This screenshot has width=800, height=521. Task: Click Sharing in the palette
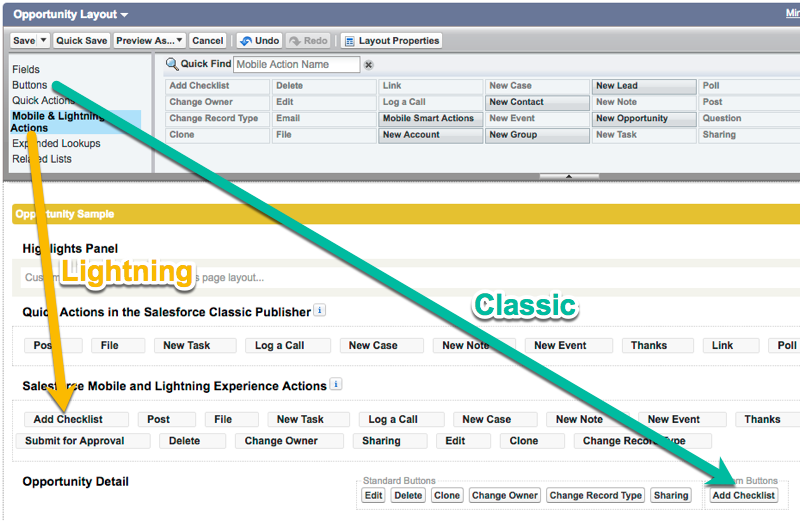tap(749, 135)
